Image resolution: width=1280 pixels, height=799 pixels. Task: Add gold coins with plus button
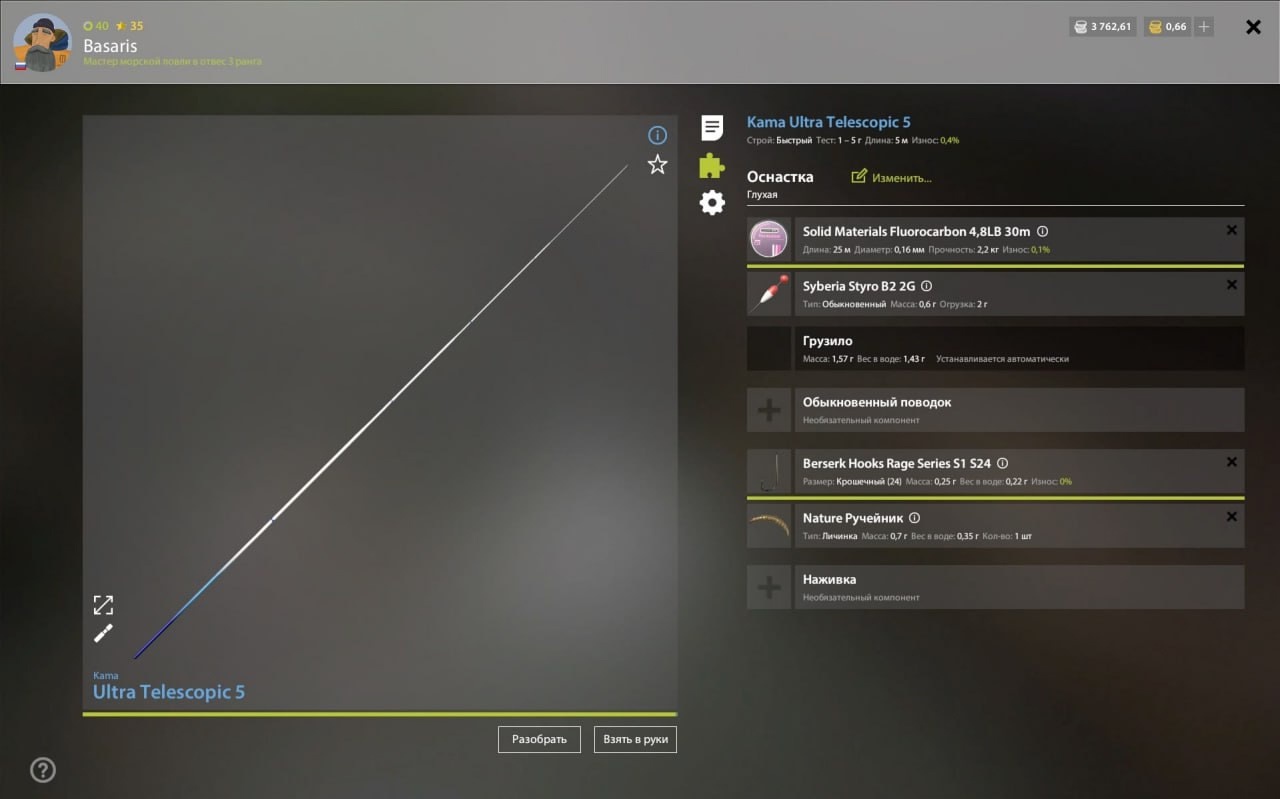click(x=1204, y=27)
